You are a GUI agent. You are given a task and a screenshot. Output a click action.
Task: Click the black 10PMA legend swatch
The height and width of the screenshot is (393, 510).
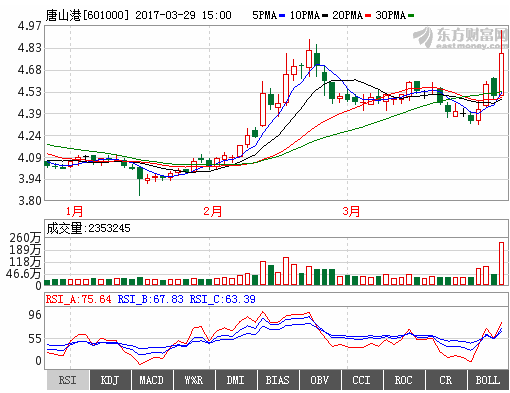click(x=325, y=16)
